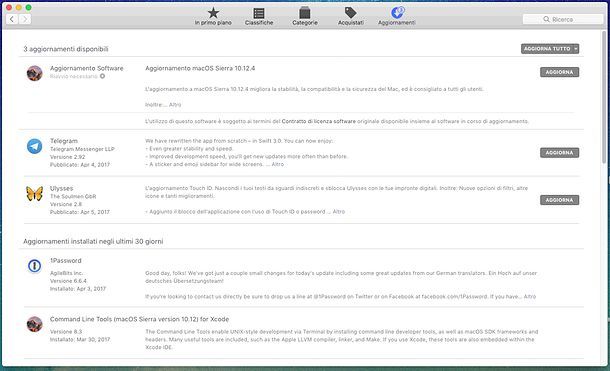Click 'AgileBits Inc.' developer name

(67, 273)
